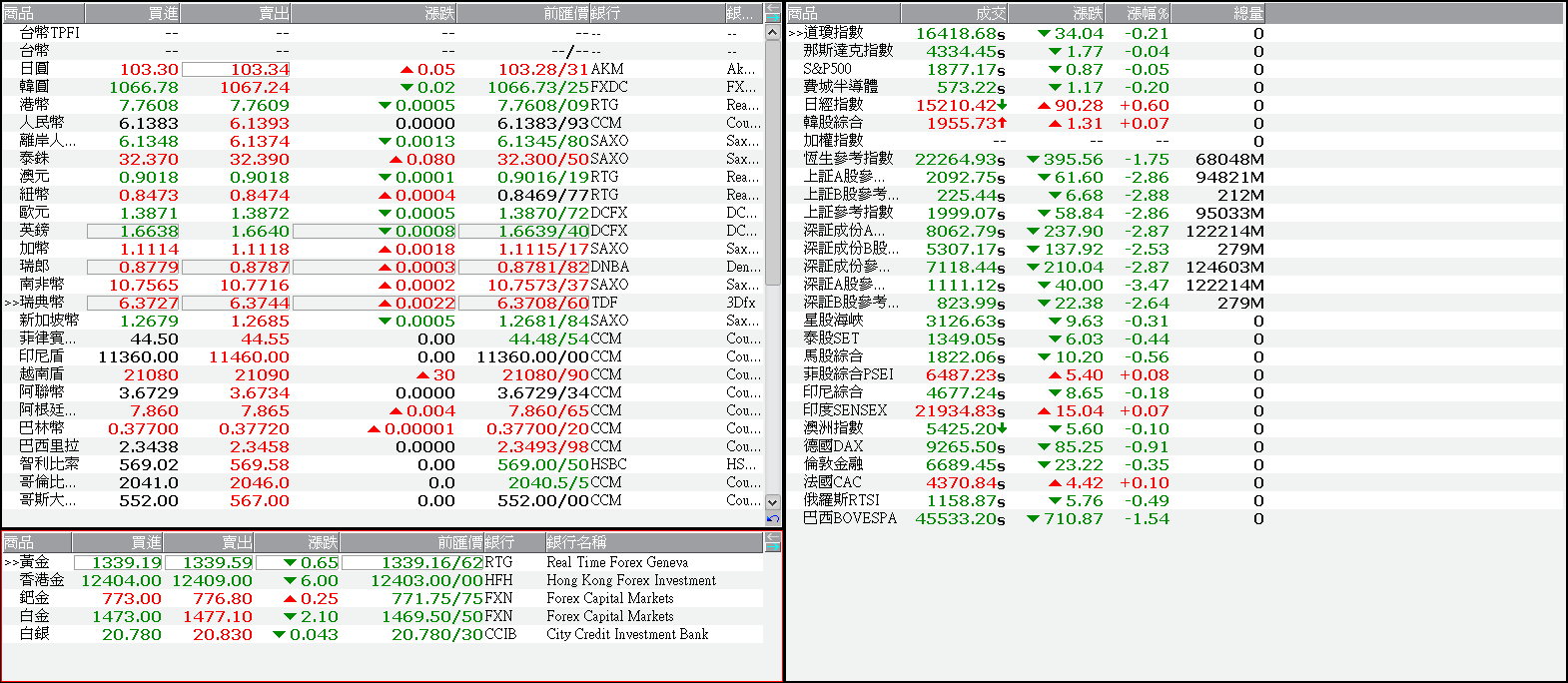Viewport: 1568px width, 683px height.
Task: Select the 鈀金 row
Action: (x=383, y=598)
